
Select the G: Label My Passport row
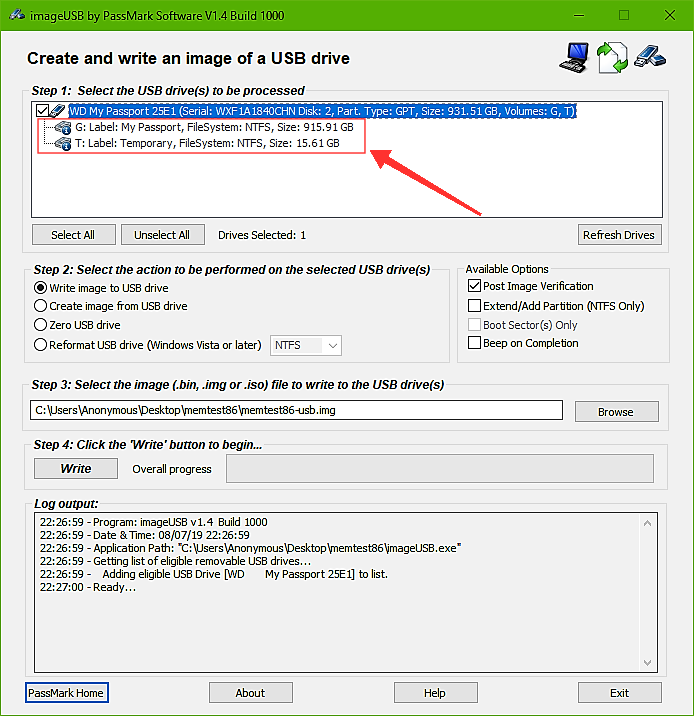click(214, 127)
